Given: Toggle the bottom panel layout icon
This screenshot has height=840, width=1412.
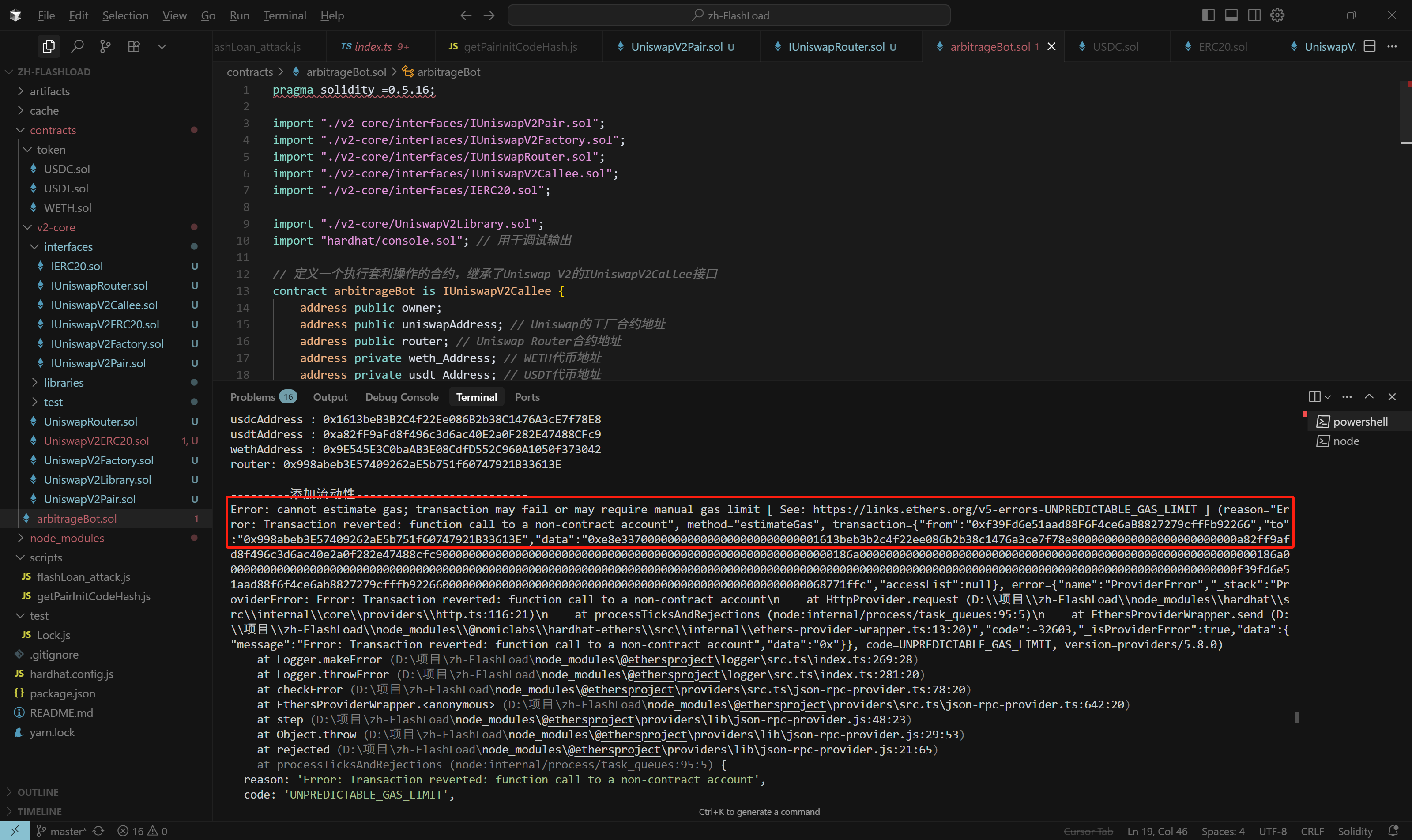Looking at the screenshot, I should [x=1231, y=15].
